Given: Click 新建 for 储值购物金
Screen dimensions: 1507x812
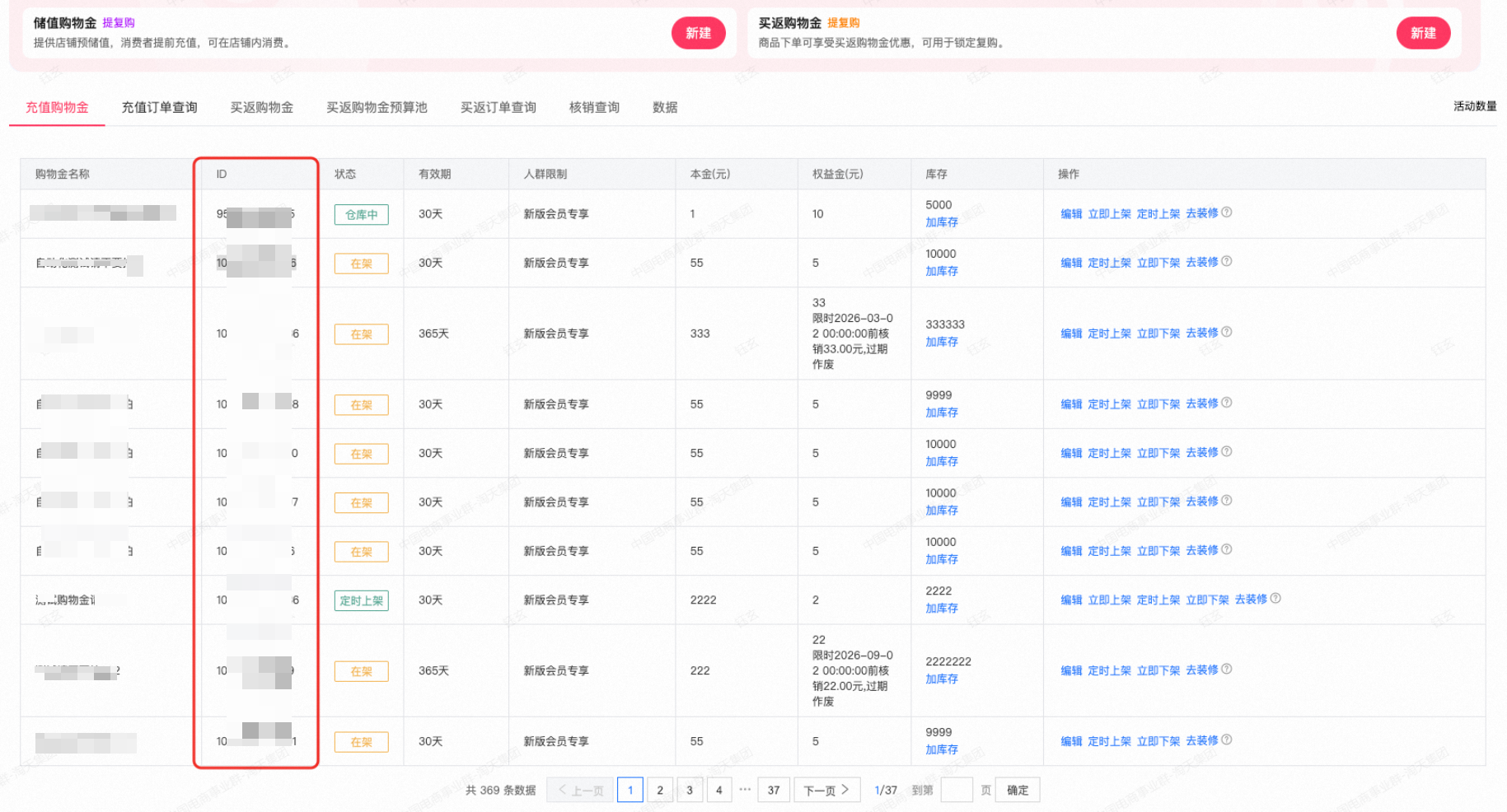Looking at the screenshot, I should pos(698,33).
